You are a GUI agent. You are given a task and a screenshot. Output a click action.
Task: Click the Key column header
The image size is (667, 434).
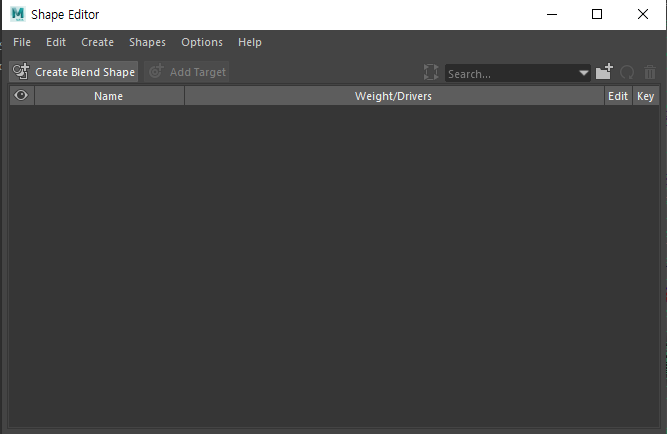(646, 96)
